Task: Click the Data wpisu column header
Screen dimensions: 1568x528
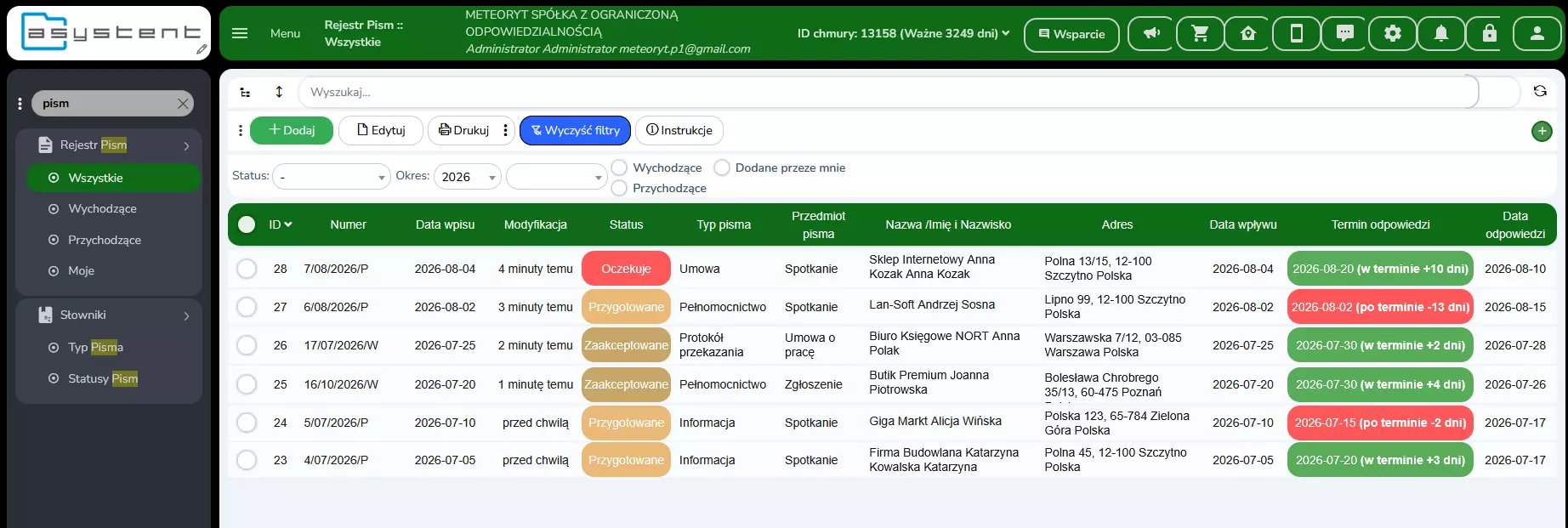Action: pos(445,224)
